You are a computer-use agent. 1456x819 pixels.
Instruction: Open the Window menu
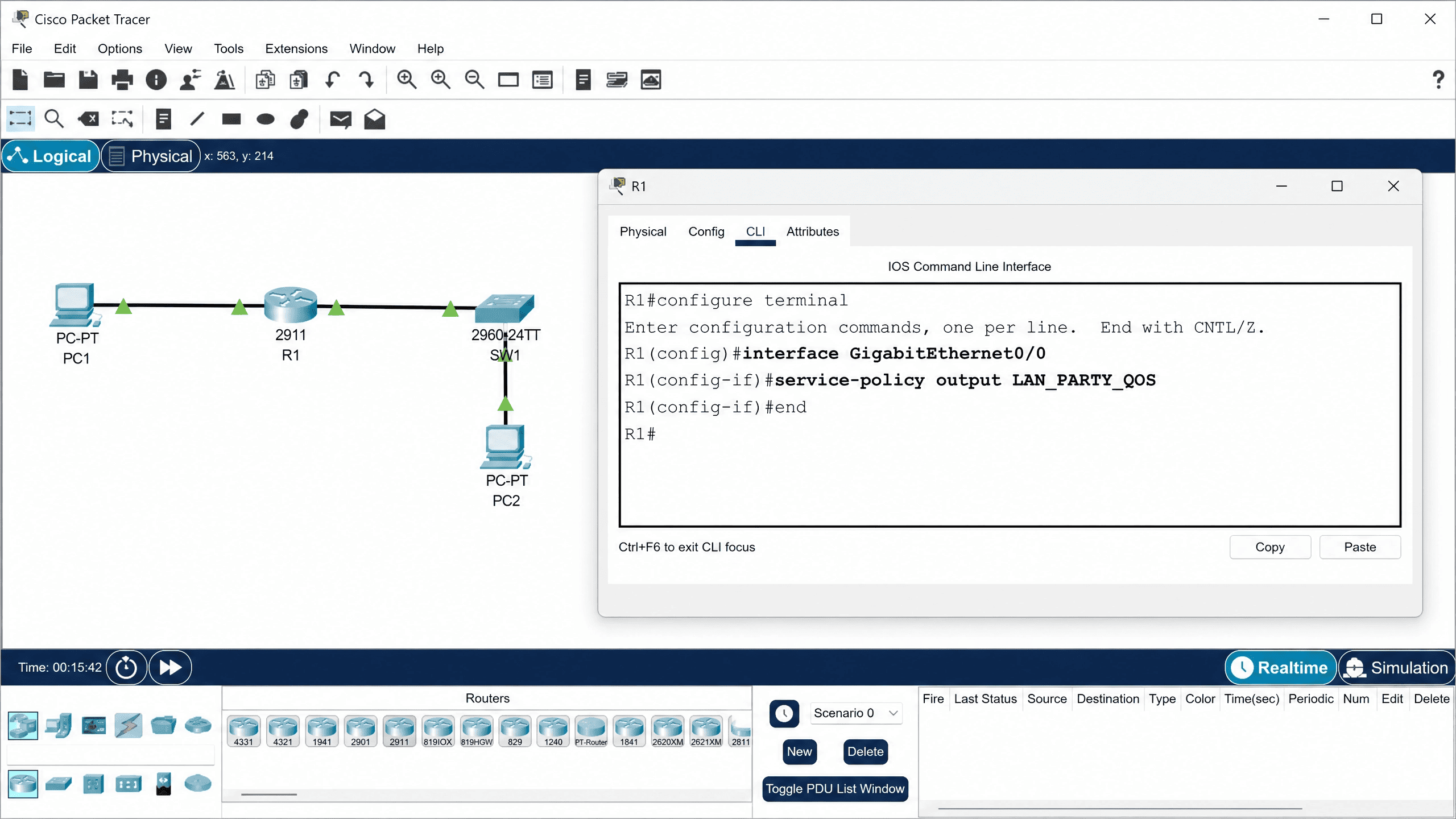coord(373,48)
